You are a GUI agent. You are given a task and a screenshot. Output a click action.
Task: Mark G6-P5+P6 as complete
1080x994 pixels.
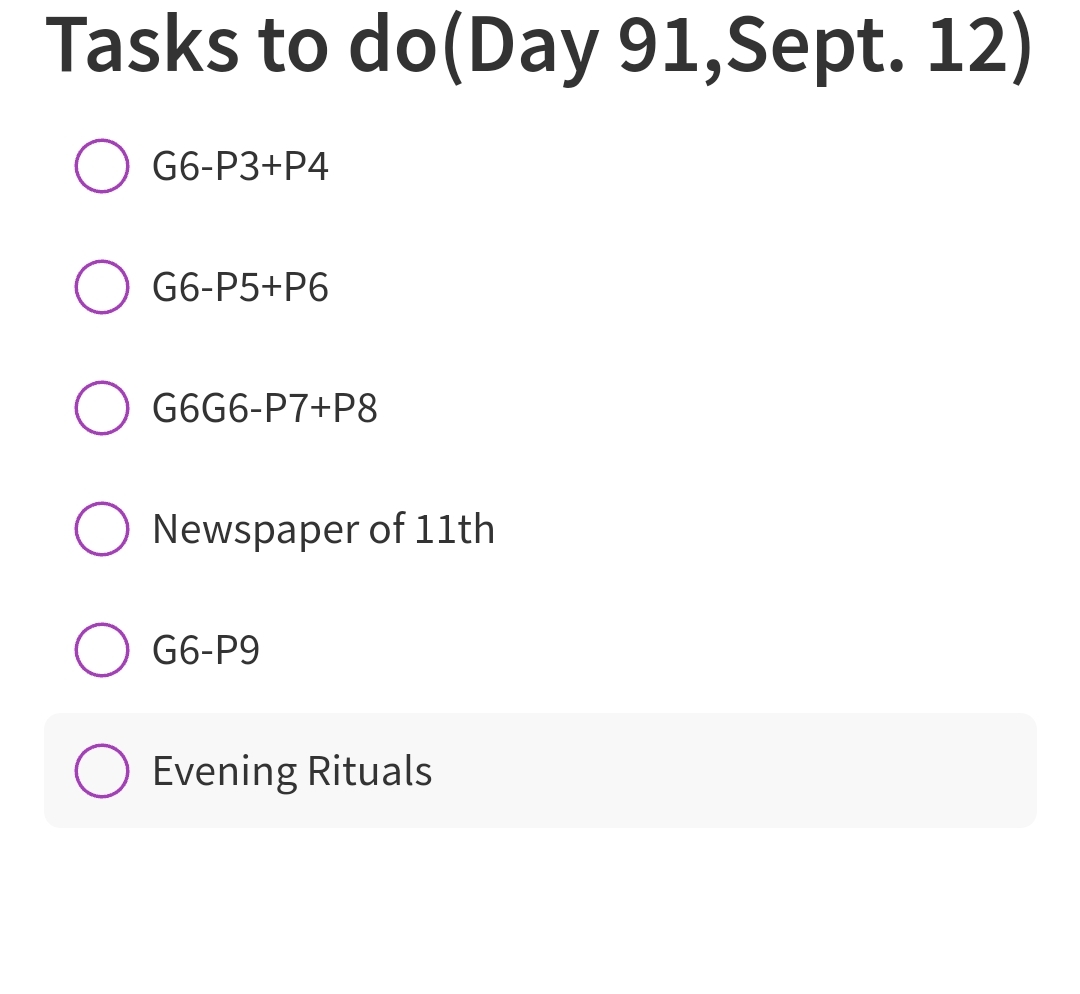(101, 287)
